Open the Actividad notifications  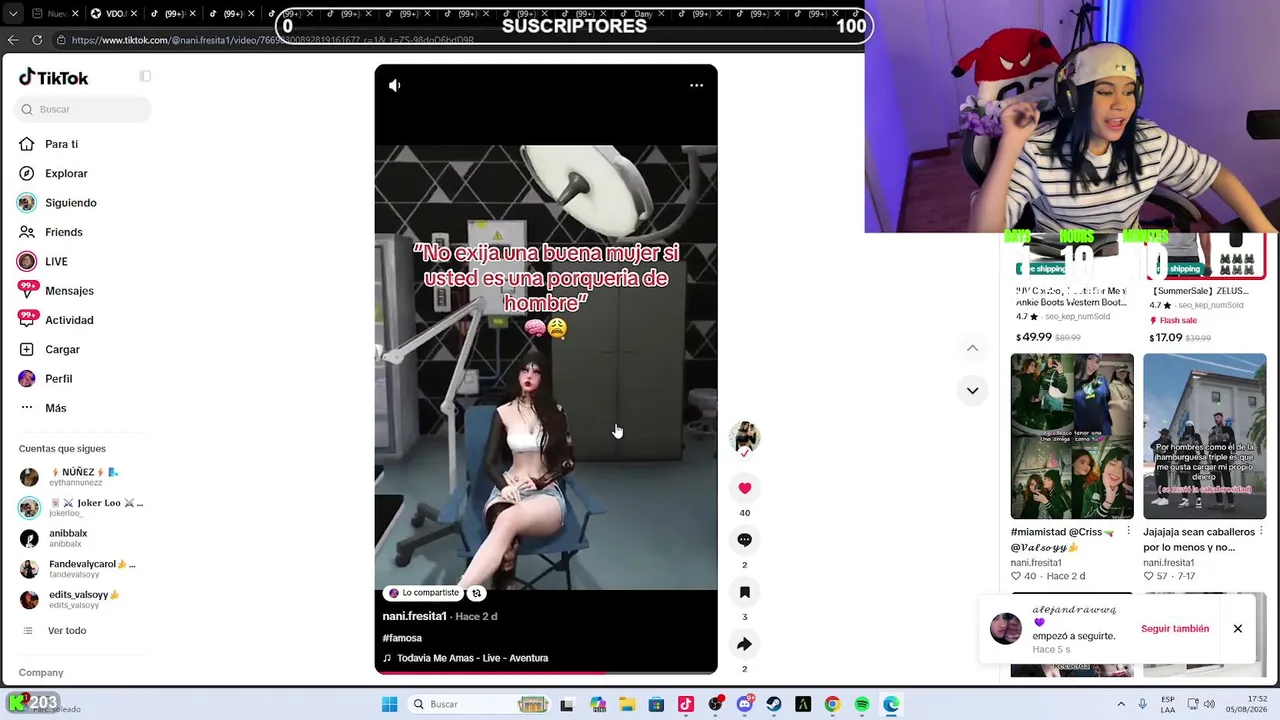click(x=69, y=320)
